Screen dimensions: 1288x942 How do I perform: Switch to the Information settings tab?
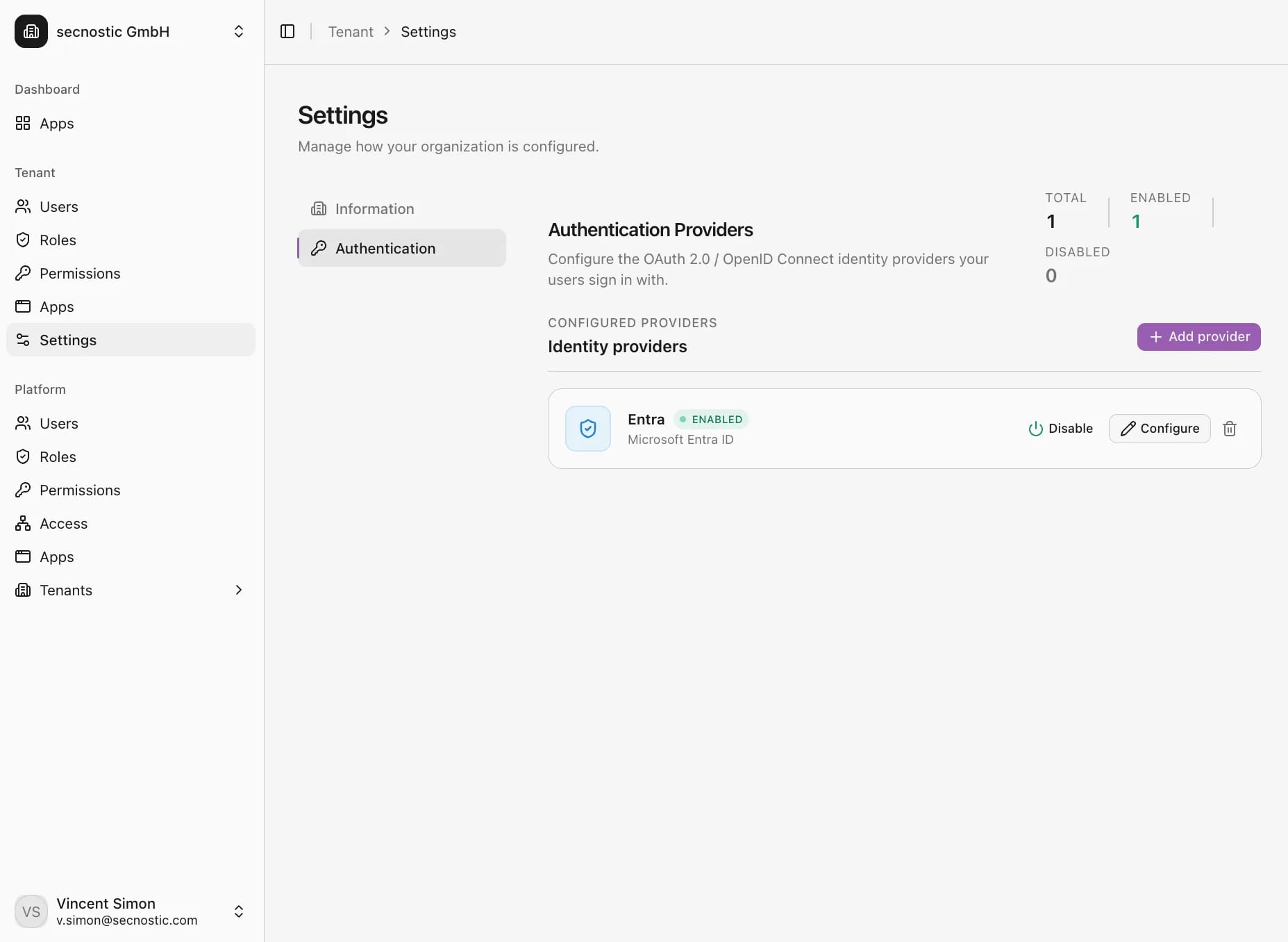tap(402, 208)
